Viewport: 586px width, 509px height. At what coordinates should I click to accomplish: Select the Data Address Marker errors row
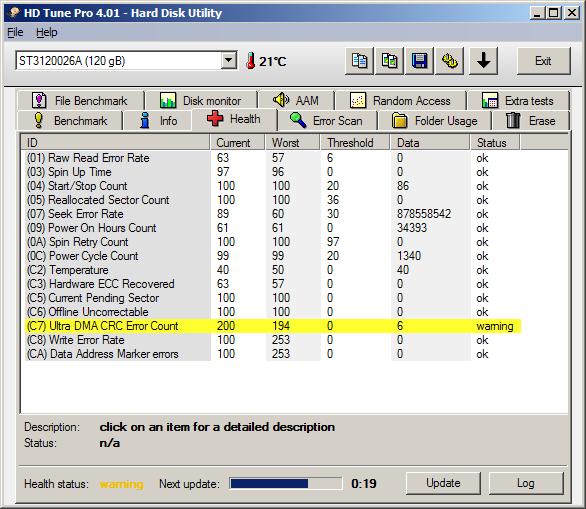273,354
